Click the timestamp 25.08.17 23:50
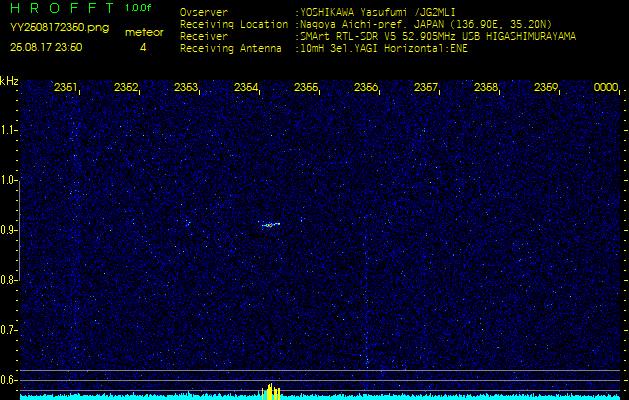This screenshot has width=629, height=400. (x=46, y=47)
